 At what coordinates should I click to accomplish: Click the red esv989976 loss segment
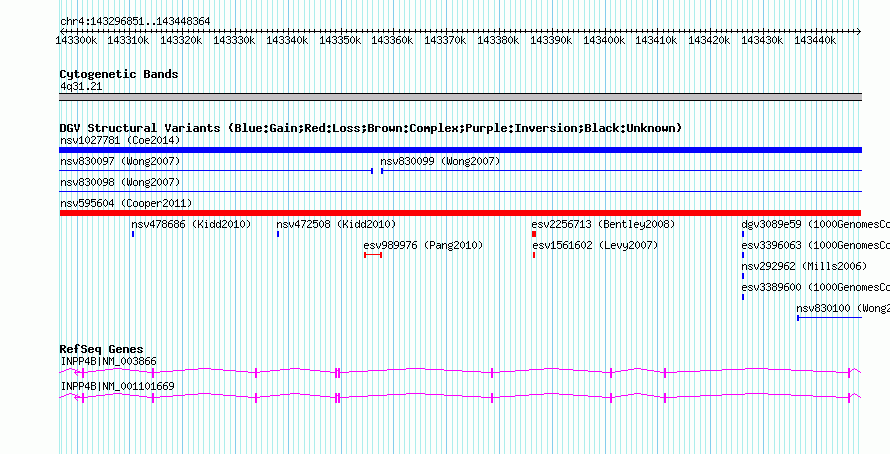tap(373, 255)
